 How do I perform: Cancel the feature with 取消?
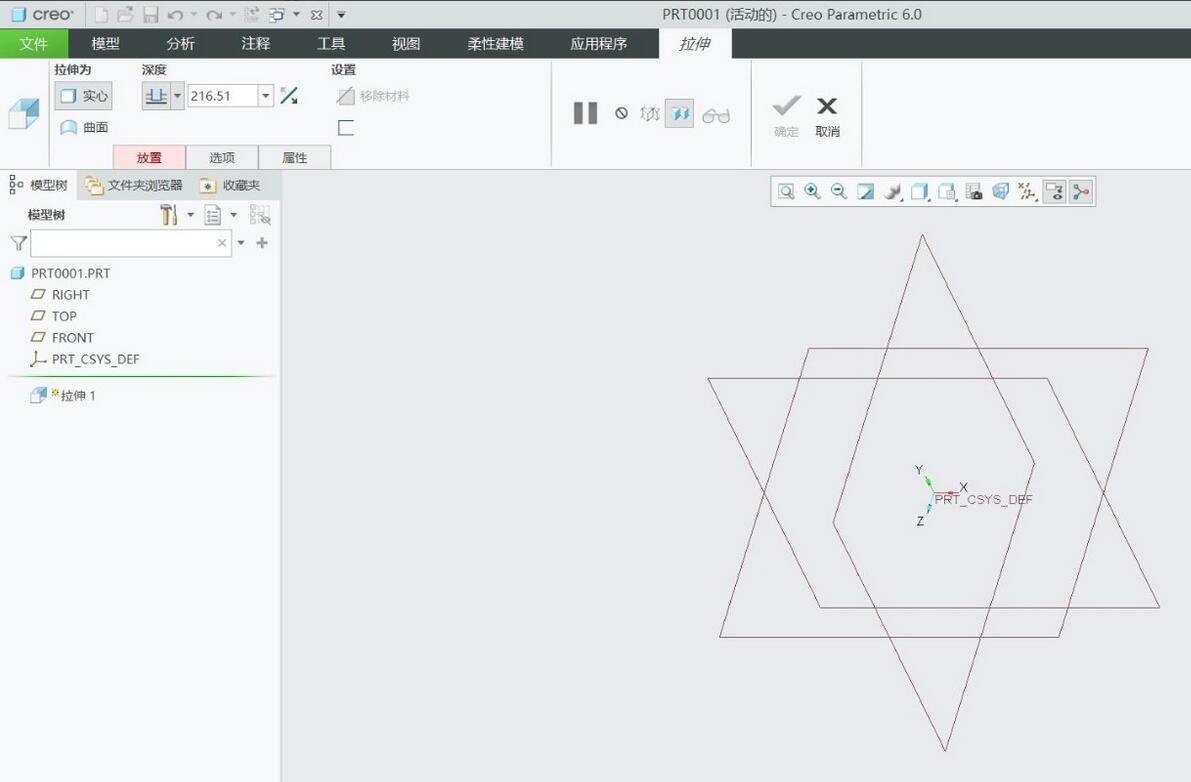[x=827, y=116]
